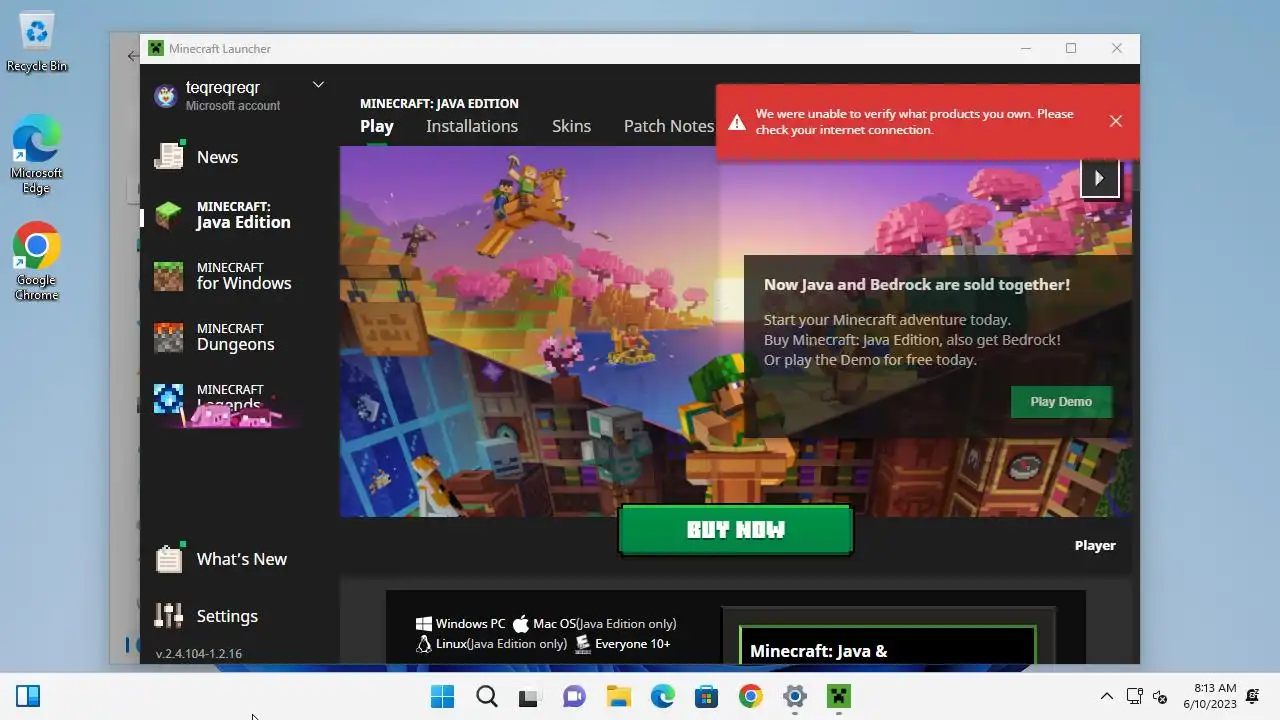This screenshot has width=1280, height=720.
Task: Click Now Java and Bedrock are sold together! heading
Action: (917, 284)
